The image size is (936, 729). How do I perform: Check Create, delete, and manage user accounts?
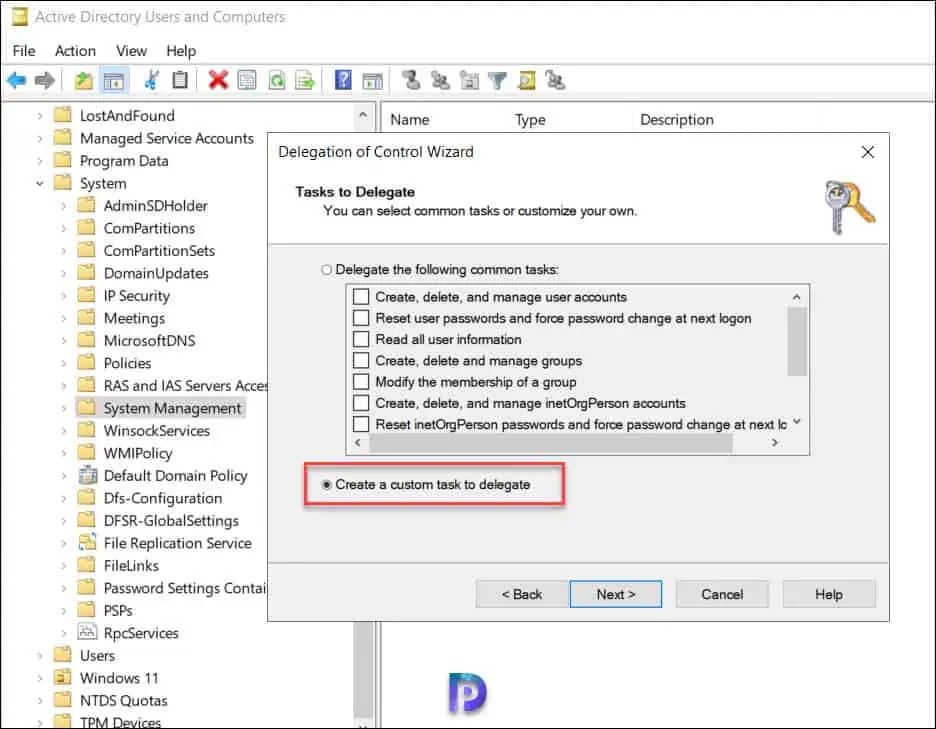tap(361, 297)
